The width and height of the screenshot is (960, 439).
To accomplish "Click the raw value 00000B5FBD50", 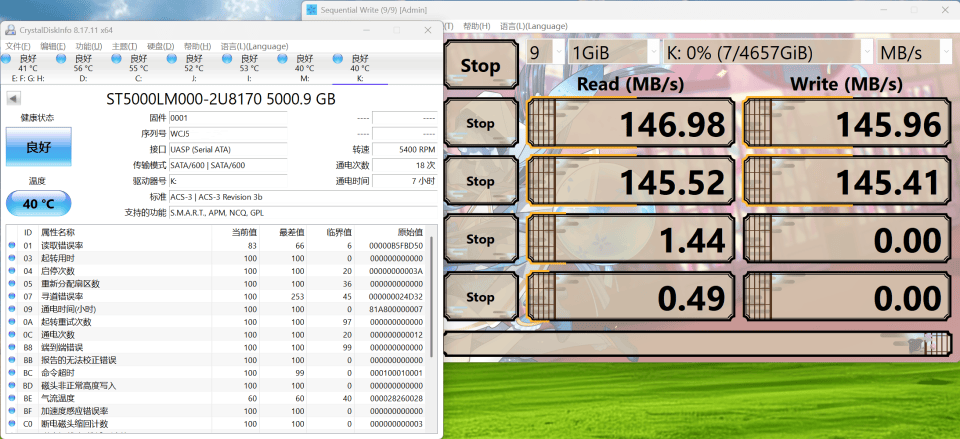I will (396, 246).
